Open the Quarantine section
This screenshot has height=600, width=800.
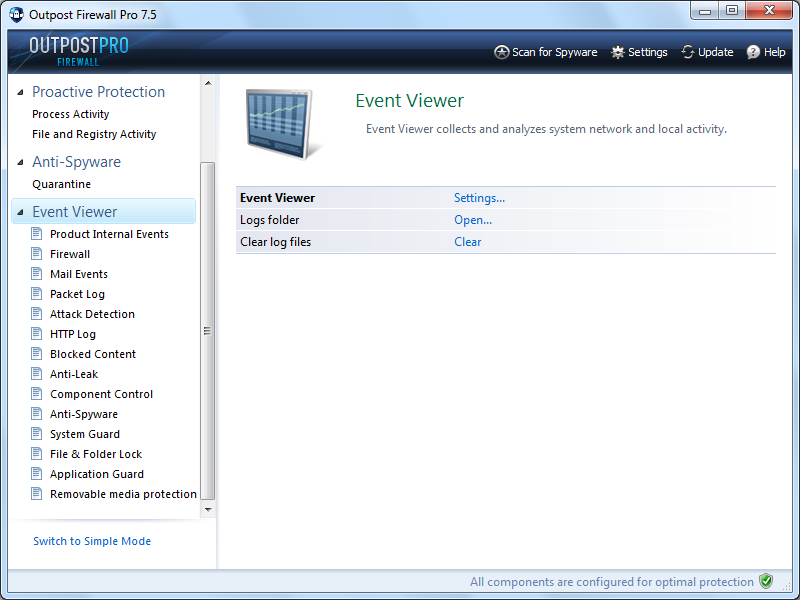[61, 184]
